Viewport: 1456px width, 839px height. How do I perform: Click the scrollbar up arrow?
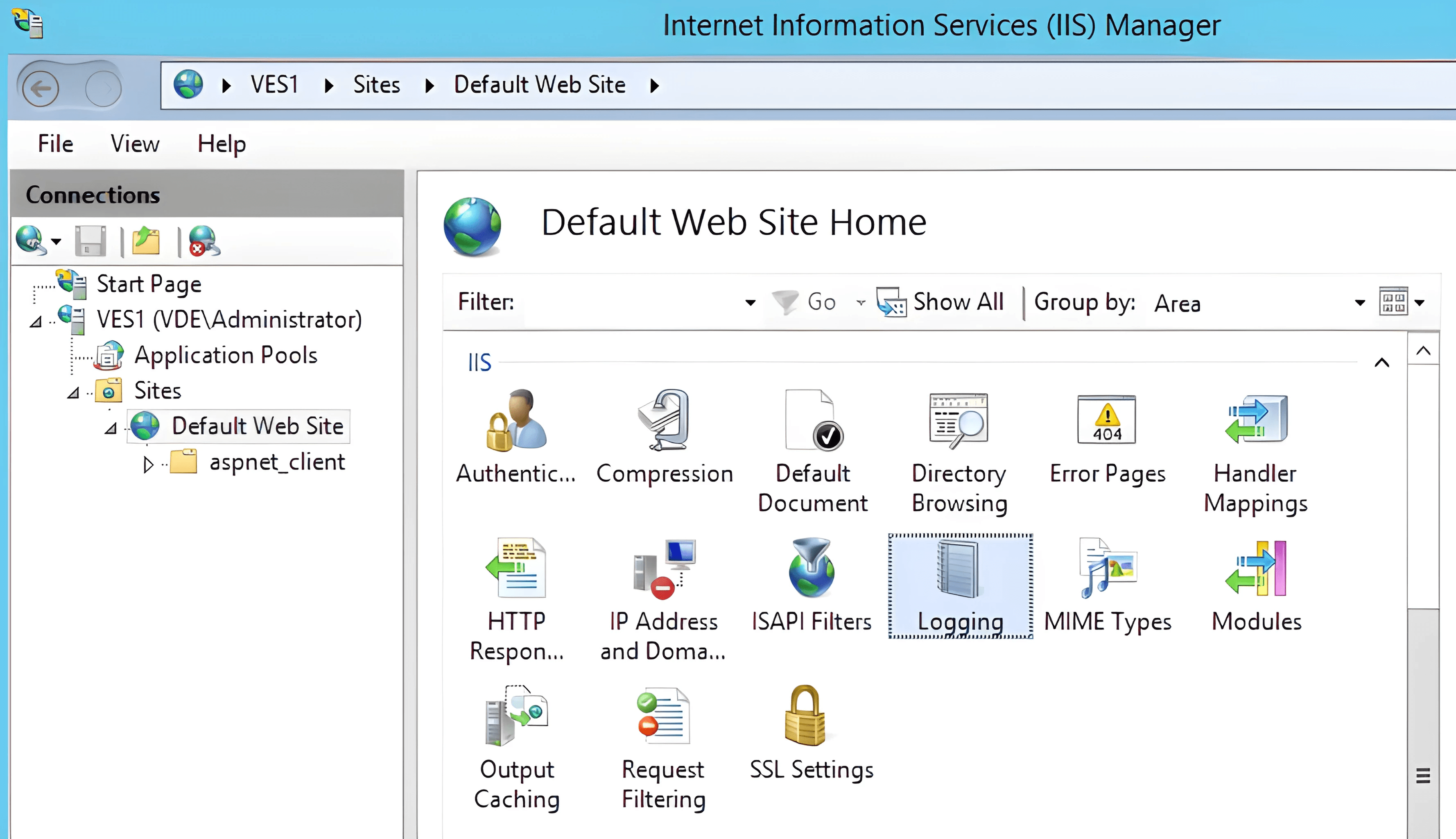pyautogui.click(x=1422, y=350)
